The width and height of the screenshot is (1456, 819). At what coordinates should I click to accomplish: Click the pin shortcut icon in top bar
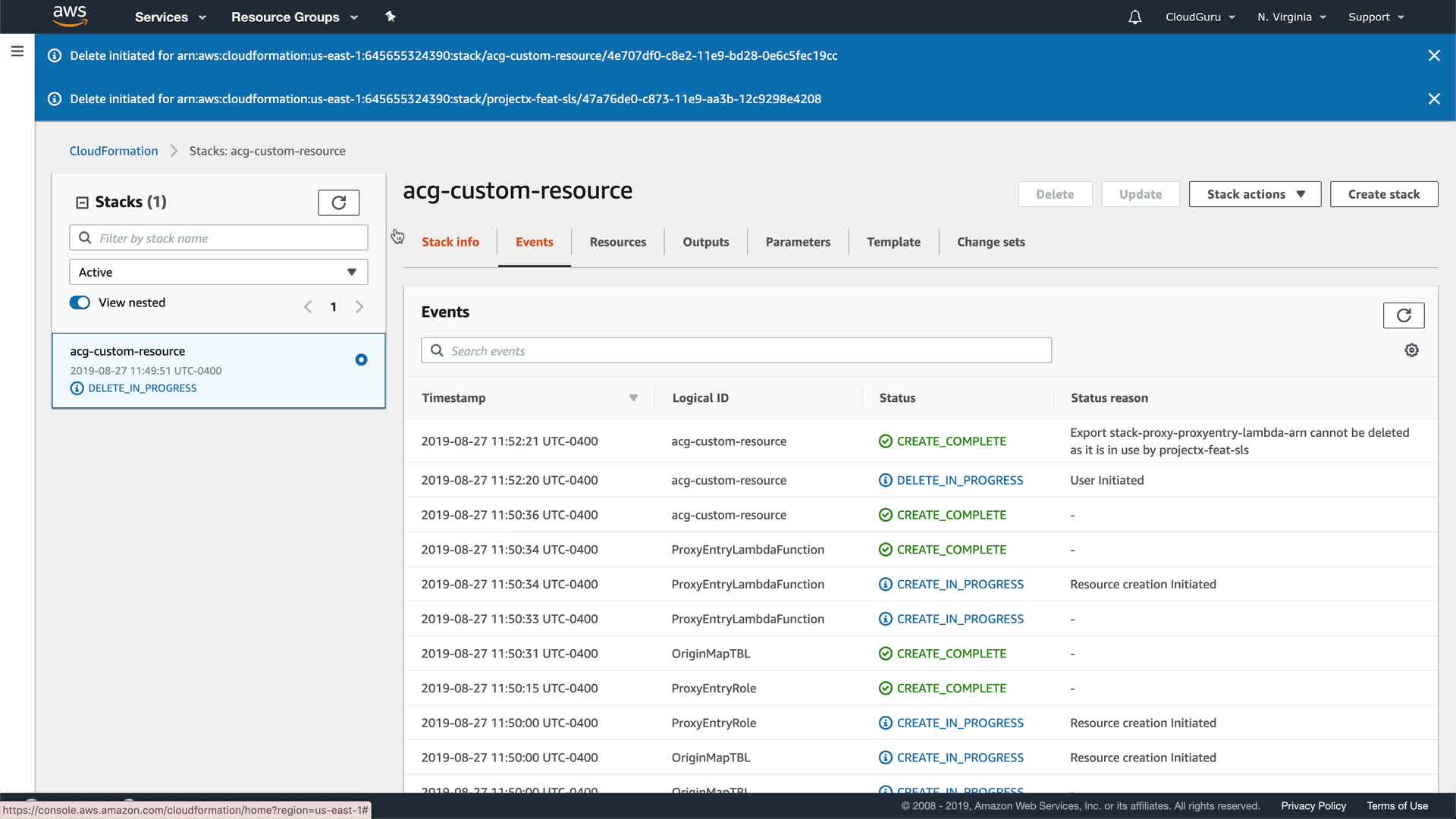click(x=391, y=17)
